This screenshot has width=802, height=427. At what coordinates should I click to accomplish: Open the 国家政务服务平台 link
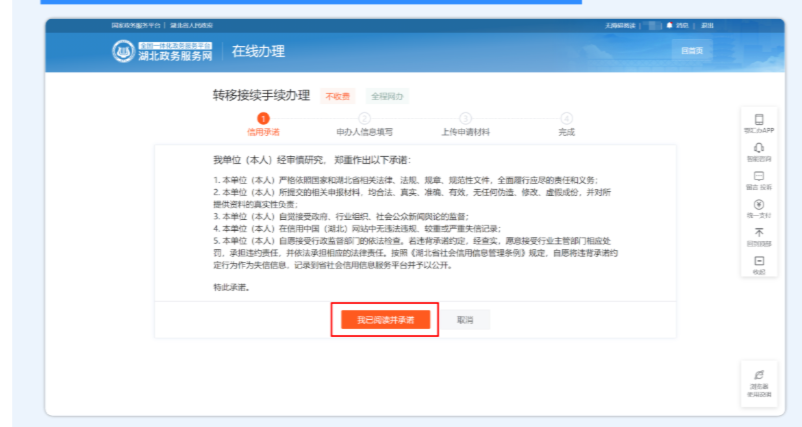click(136, 25)
